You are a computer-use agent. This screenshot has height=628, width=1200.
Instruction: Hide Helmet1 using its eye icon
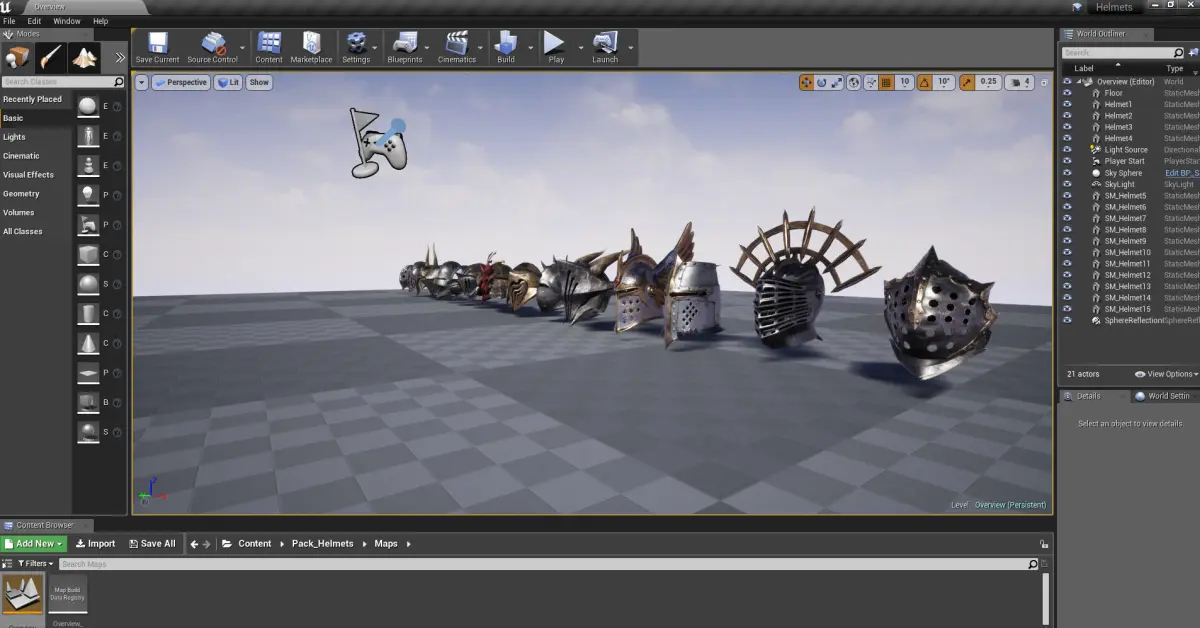[1067, 104]
